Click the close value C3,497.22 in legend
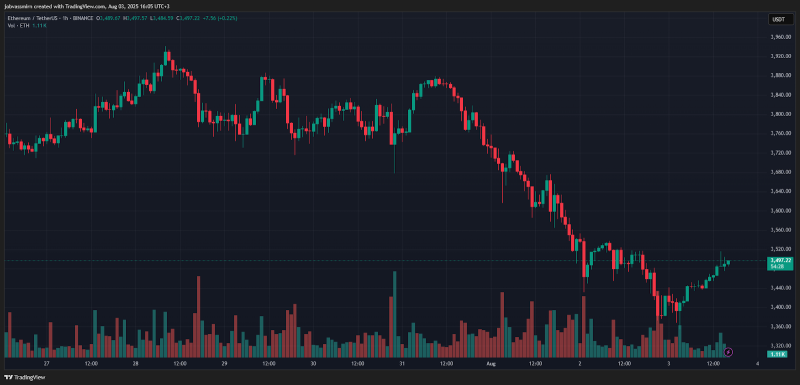Viewport: 800px width, 385px height. tap(188, 18)
